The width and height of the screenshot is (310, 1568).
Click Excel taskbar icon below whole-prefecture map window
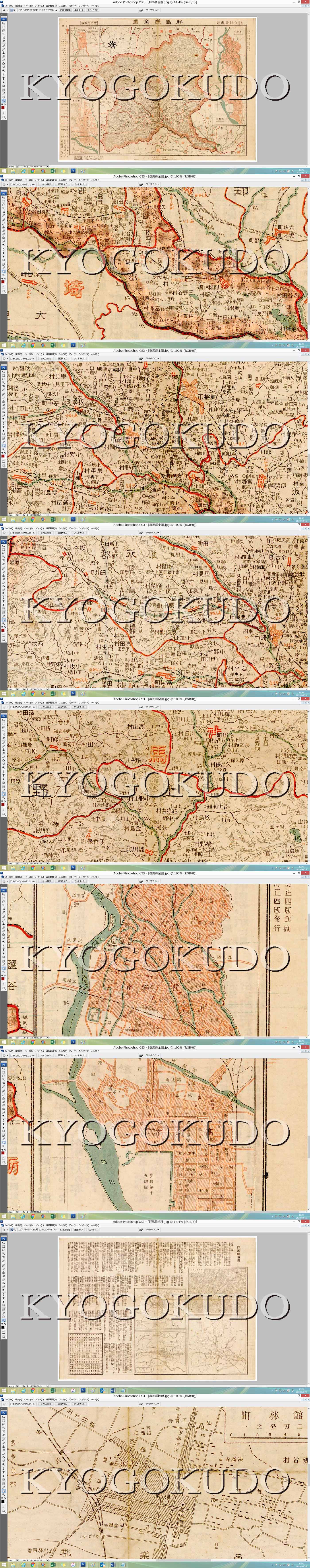point(52,171)
